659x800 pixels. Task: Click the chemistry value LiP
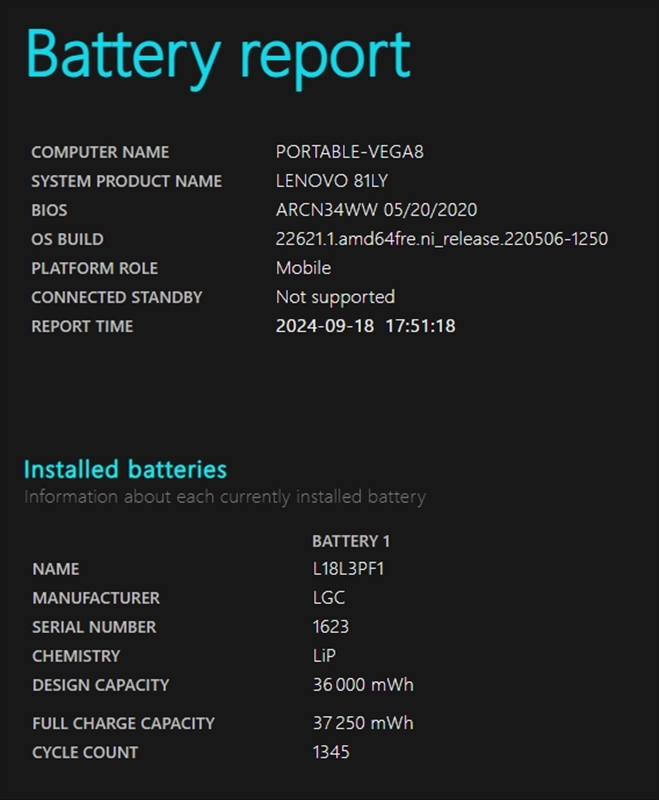point(324,656)
